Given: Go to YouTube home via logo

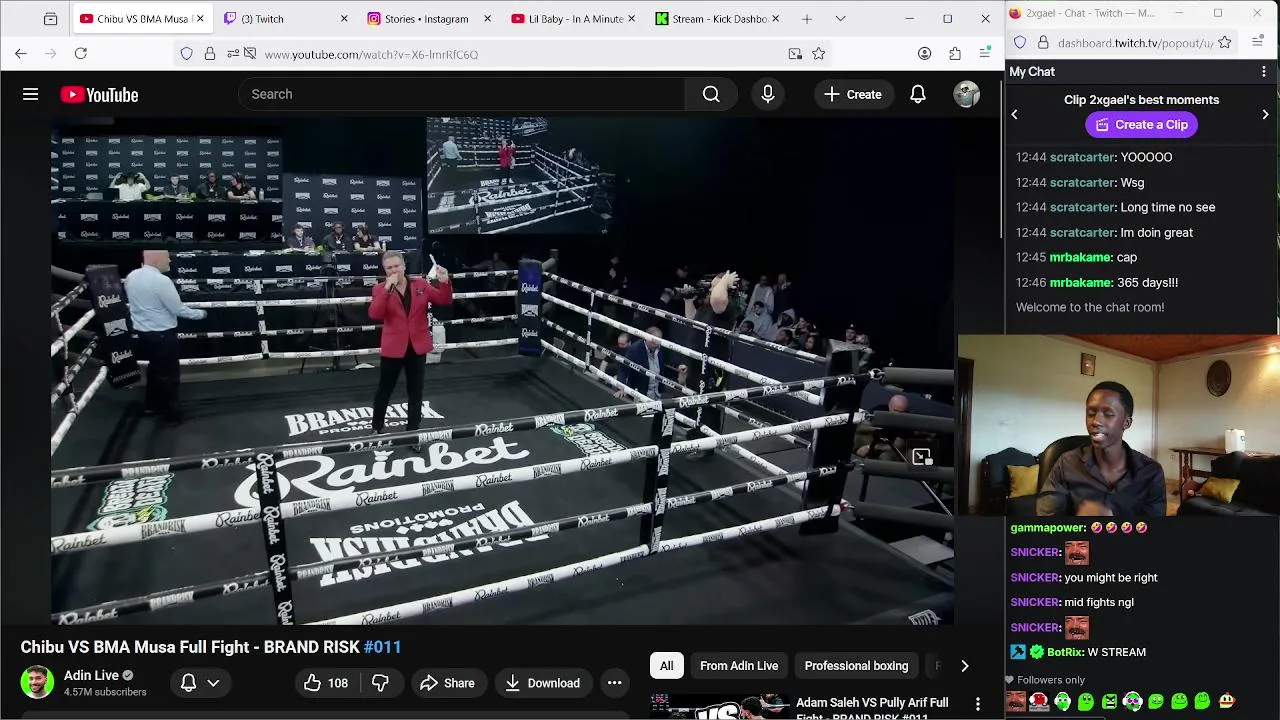Looking at the screenshot, I should 99,95.
